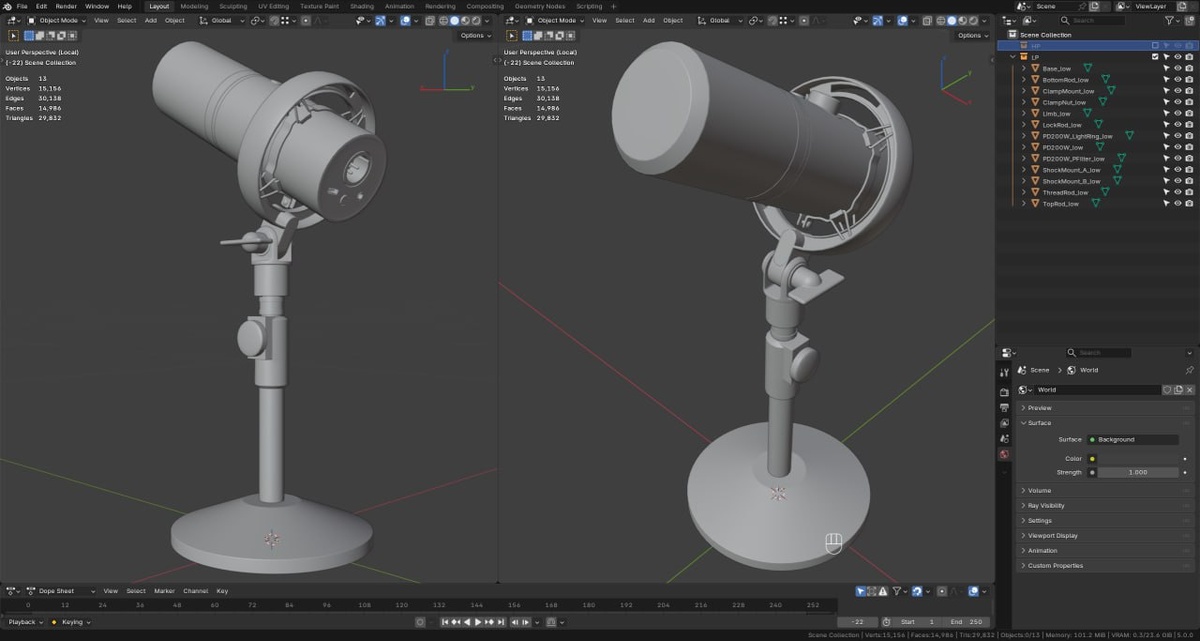This screenshot has height=641, width=1200.
Task: Expand the PD200W_low object row
Action: 1024,147
